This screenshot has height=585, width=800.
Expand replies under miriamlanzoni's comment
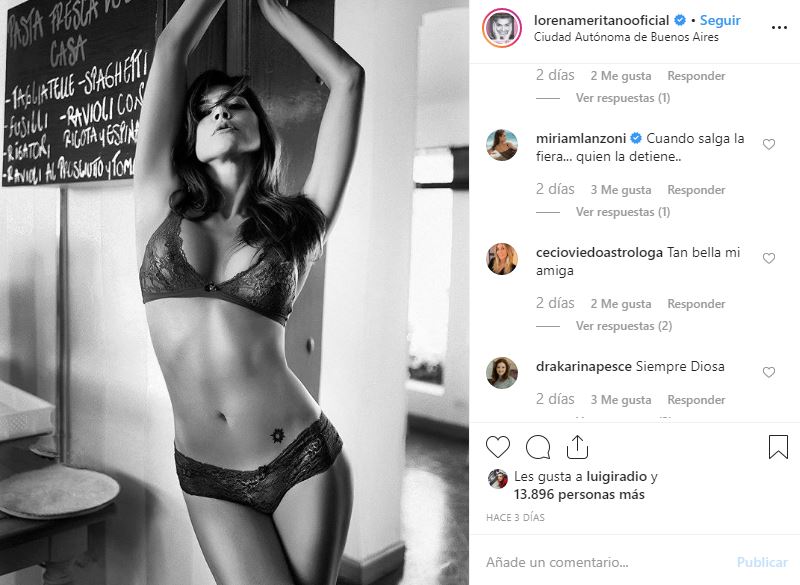point(622,212)
